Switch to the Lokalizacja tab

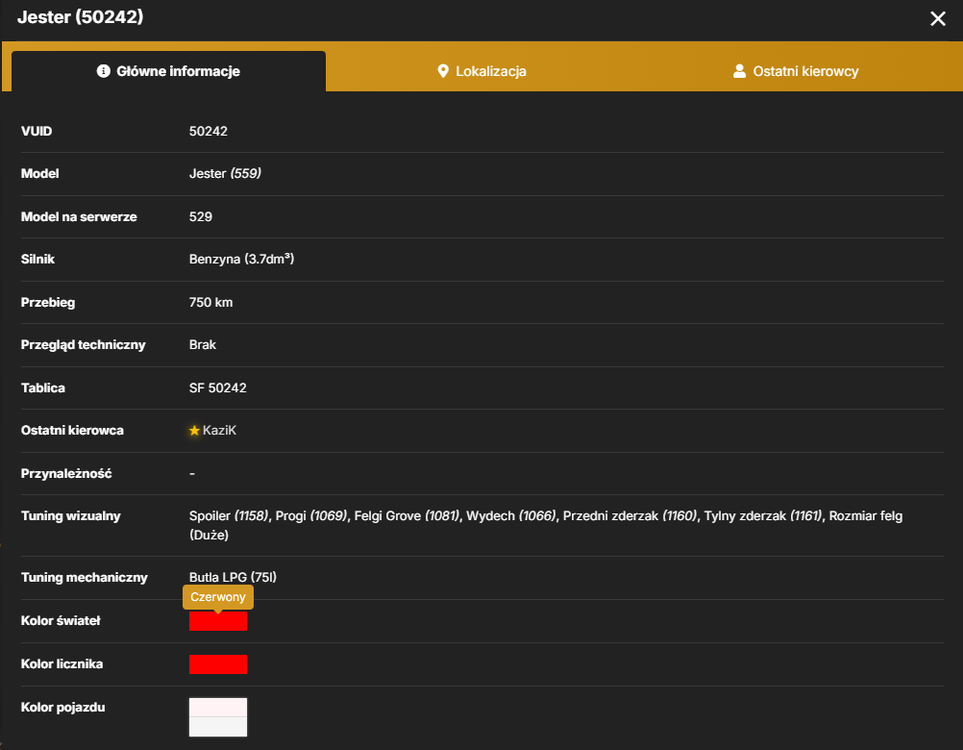pos(482,71)
